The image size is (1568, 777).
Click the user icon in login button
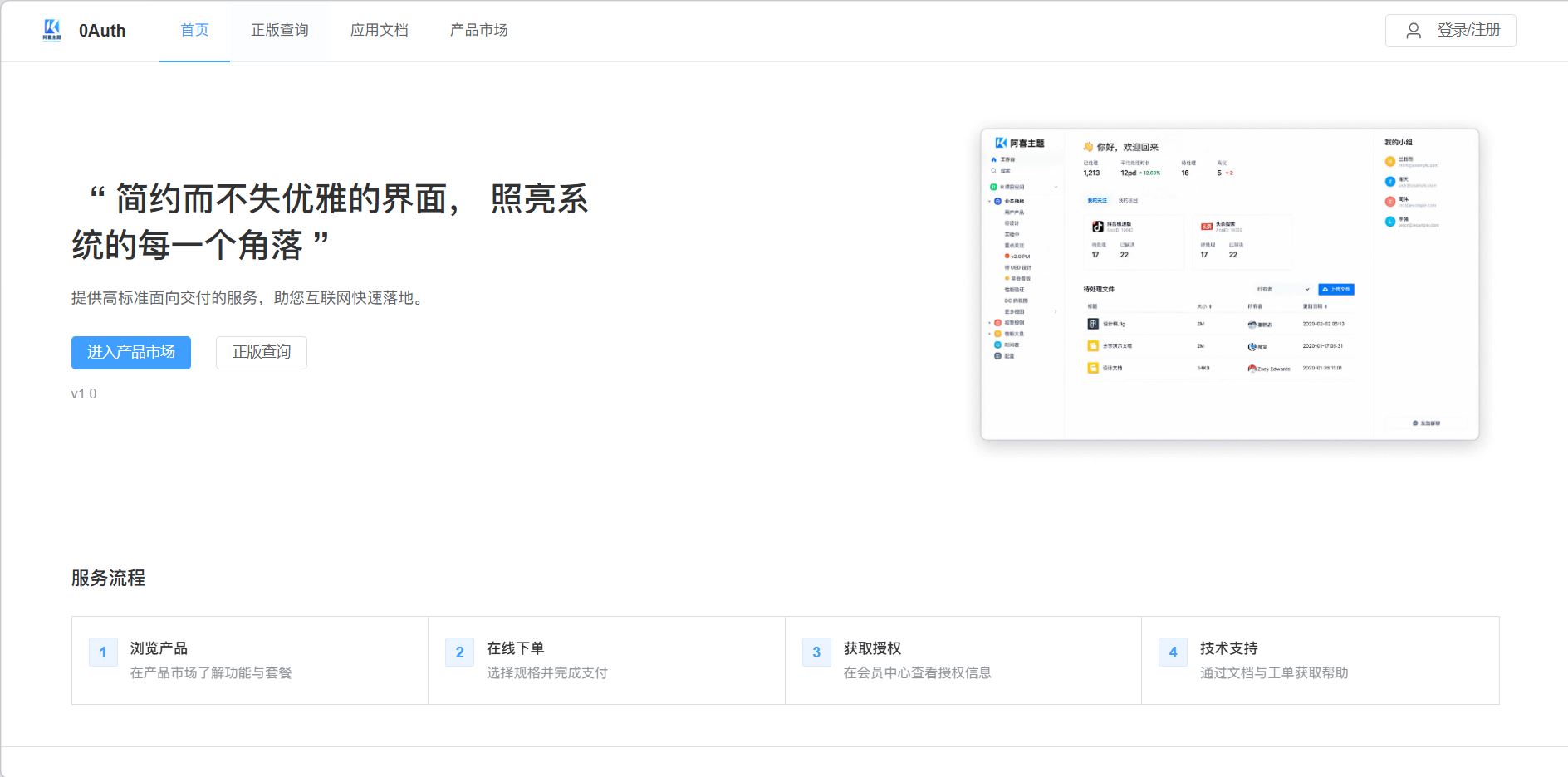pos(1414,31)
